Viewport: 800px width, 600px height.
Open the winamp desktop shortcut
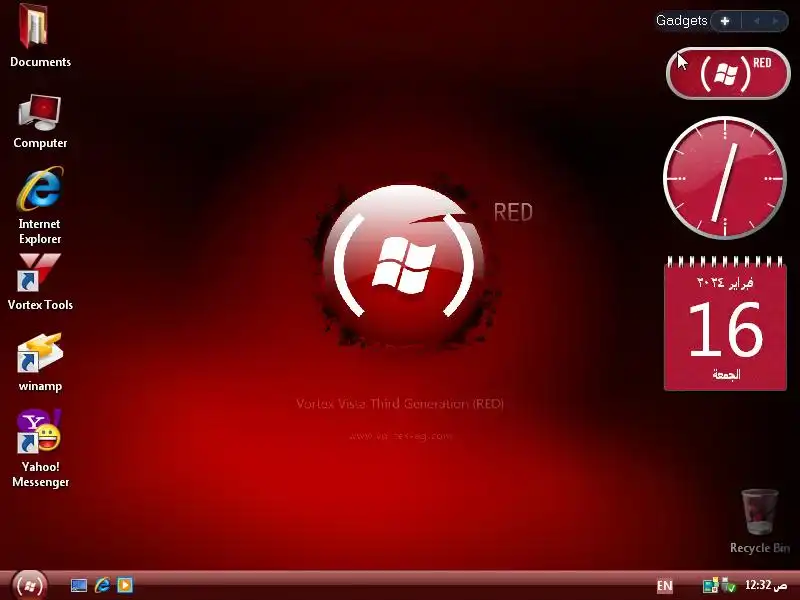pos(40,353)
